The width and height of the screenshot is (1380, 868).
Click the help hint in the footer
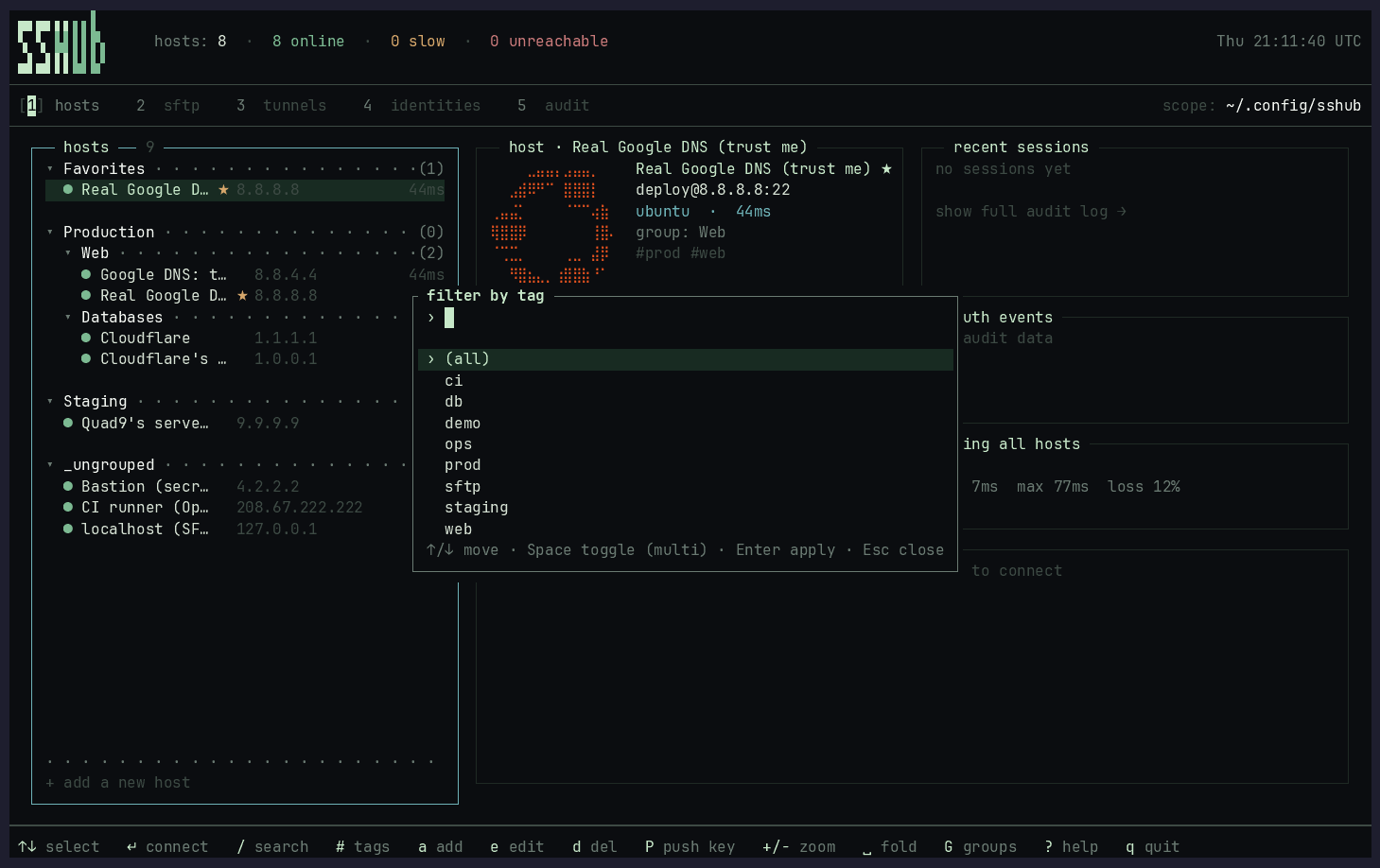coord(1072,847)
